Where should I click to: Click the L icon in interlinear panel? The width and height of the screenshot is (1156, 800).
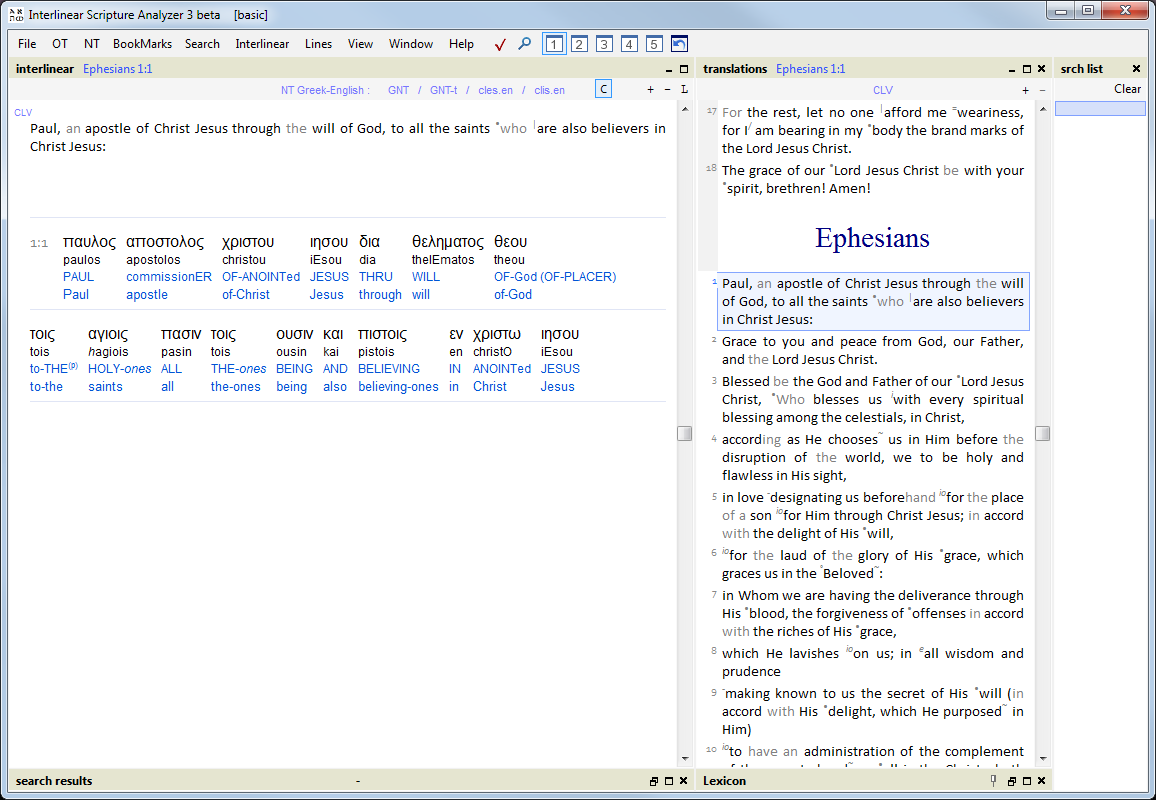(x=684, y=90)
